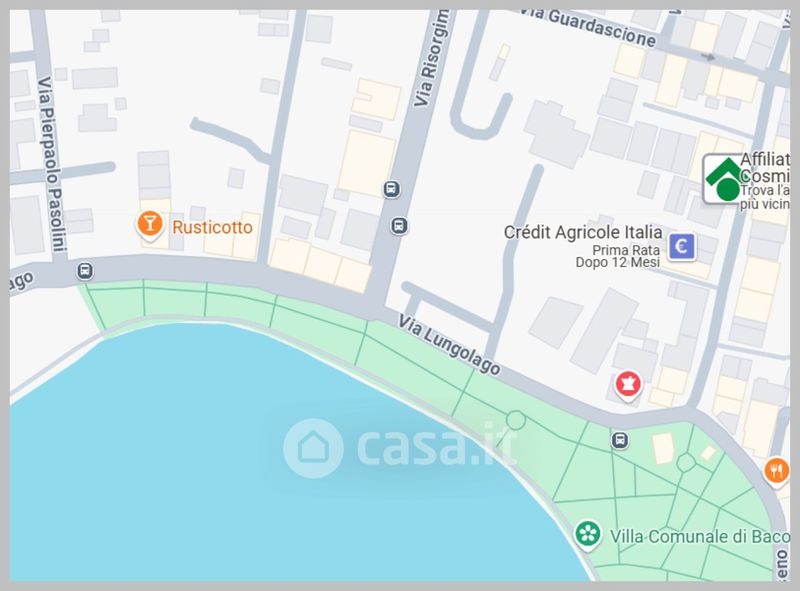Click the bus stop beside Villa Comunale park
The height and width of the screenshot is (591, 800).
point(619,439)
